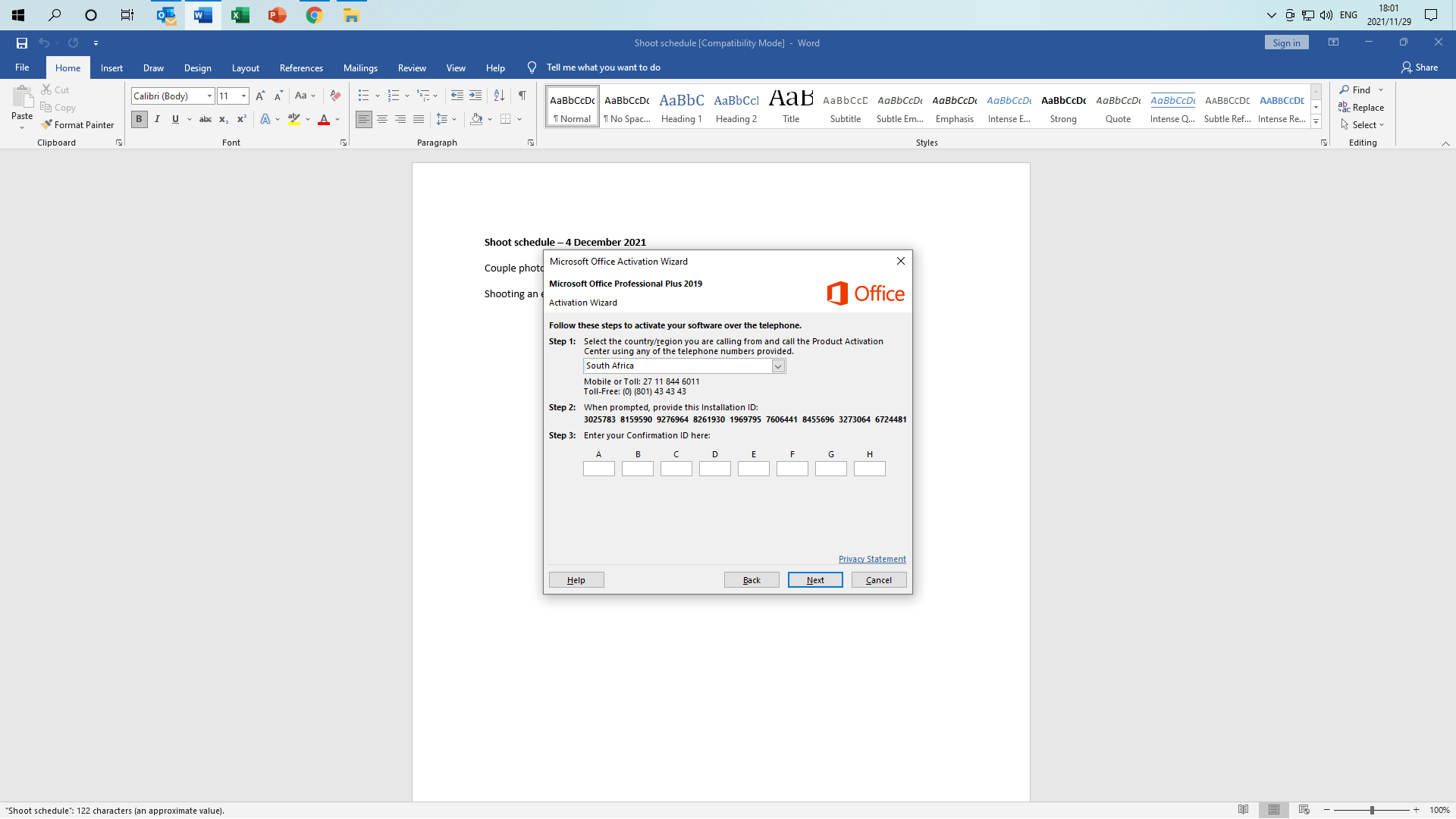Toggle Show/Hide paragraph marks
The image size is (1456, 819).
point(522,96)
